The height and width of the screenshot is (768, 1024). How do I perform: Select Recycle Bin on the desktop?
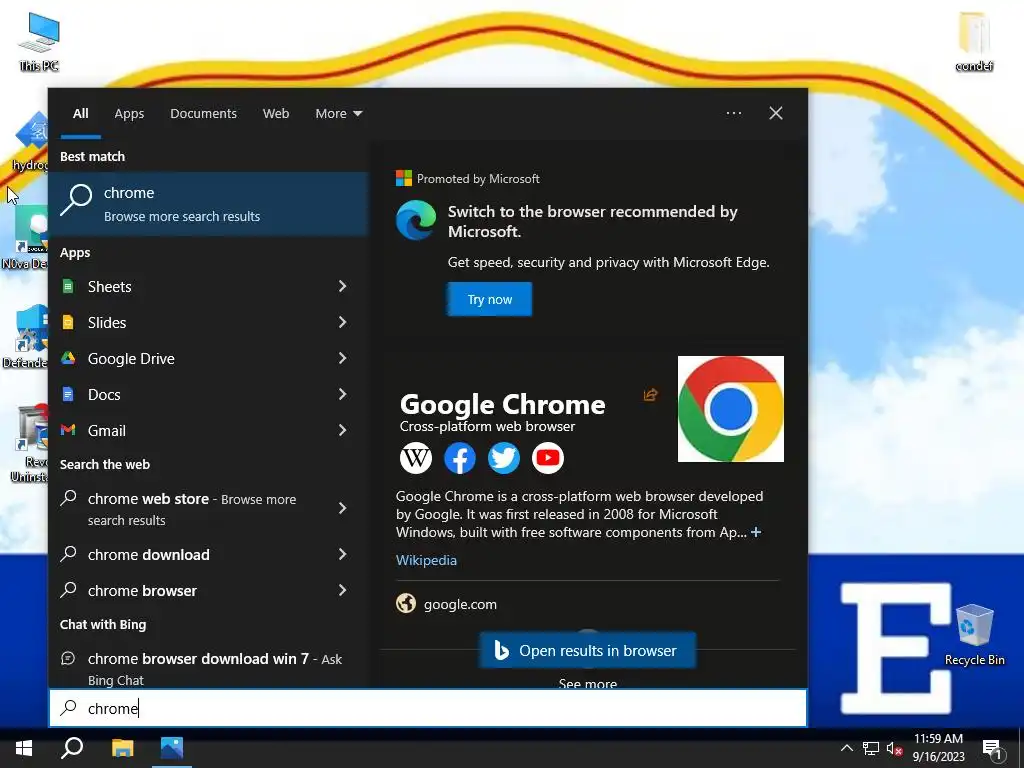pyautogui.click(x=974, y=634)
